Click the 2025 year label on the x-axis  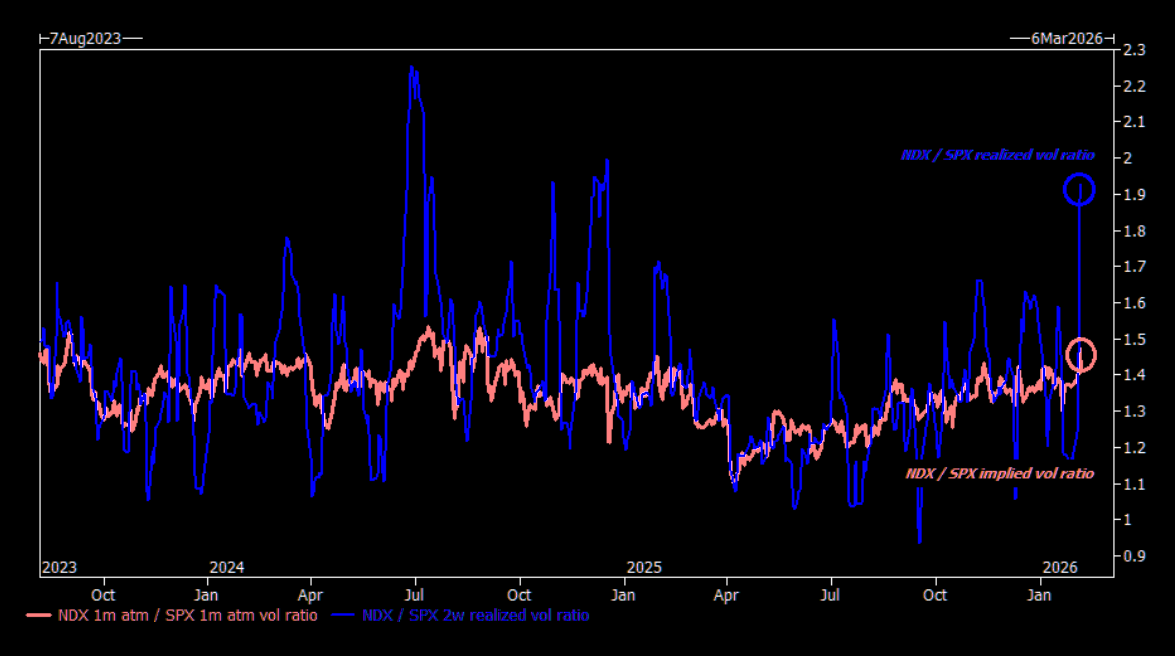(x=644, y=567)
